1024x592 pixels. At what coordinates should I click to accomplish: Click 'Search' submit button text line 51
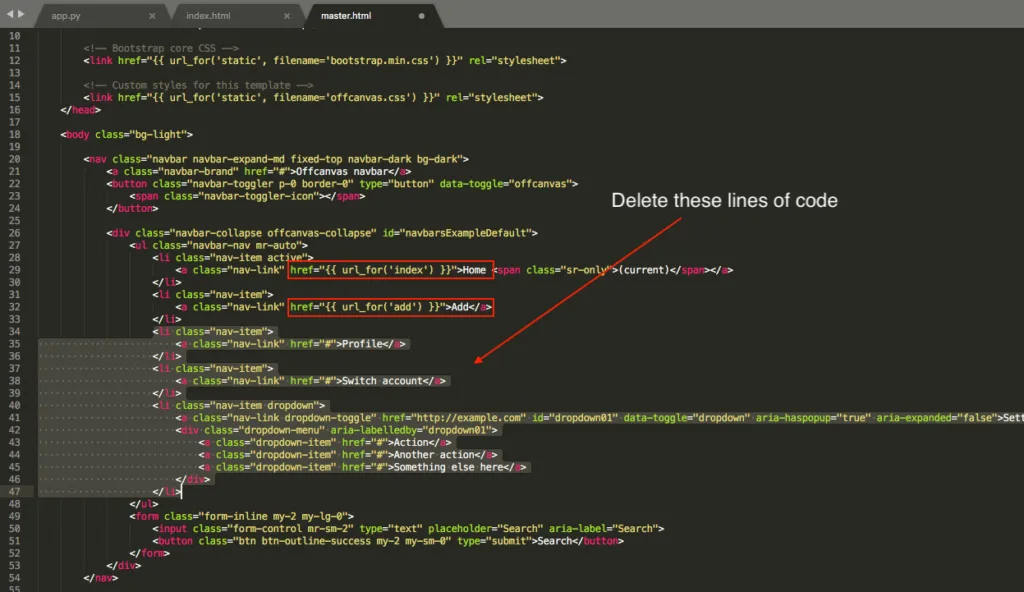(554, 541)
